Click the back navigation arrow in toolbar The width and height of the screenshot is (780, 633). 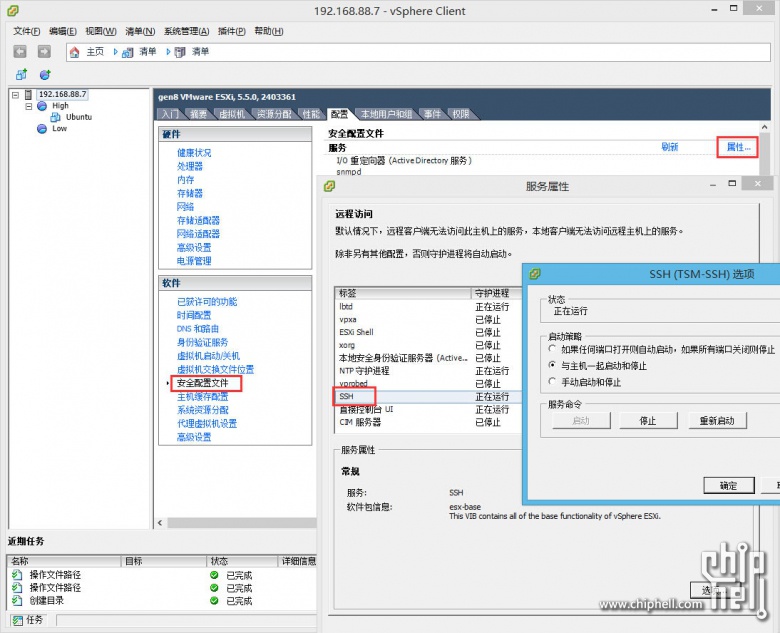point(20,51)
